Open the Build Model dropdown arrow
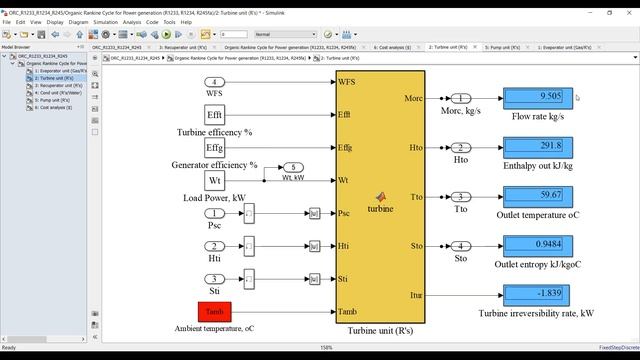The image size is (640, 360). tap(356, 35)
